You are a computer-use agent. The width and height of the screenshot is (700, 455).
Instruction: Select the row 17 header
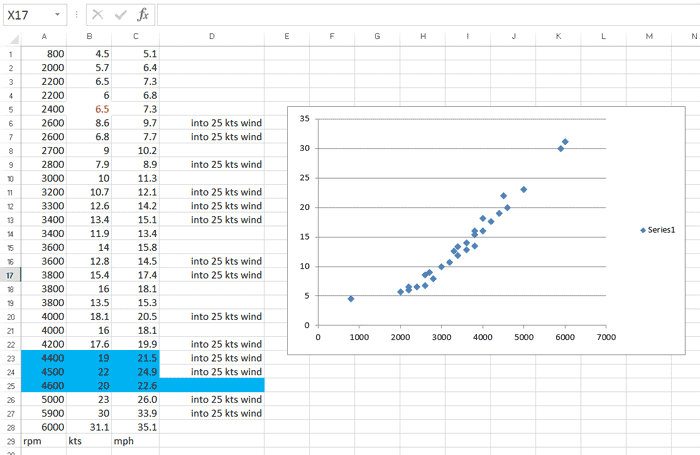(x=10, y=274)
